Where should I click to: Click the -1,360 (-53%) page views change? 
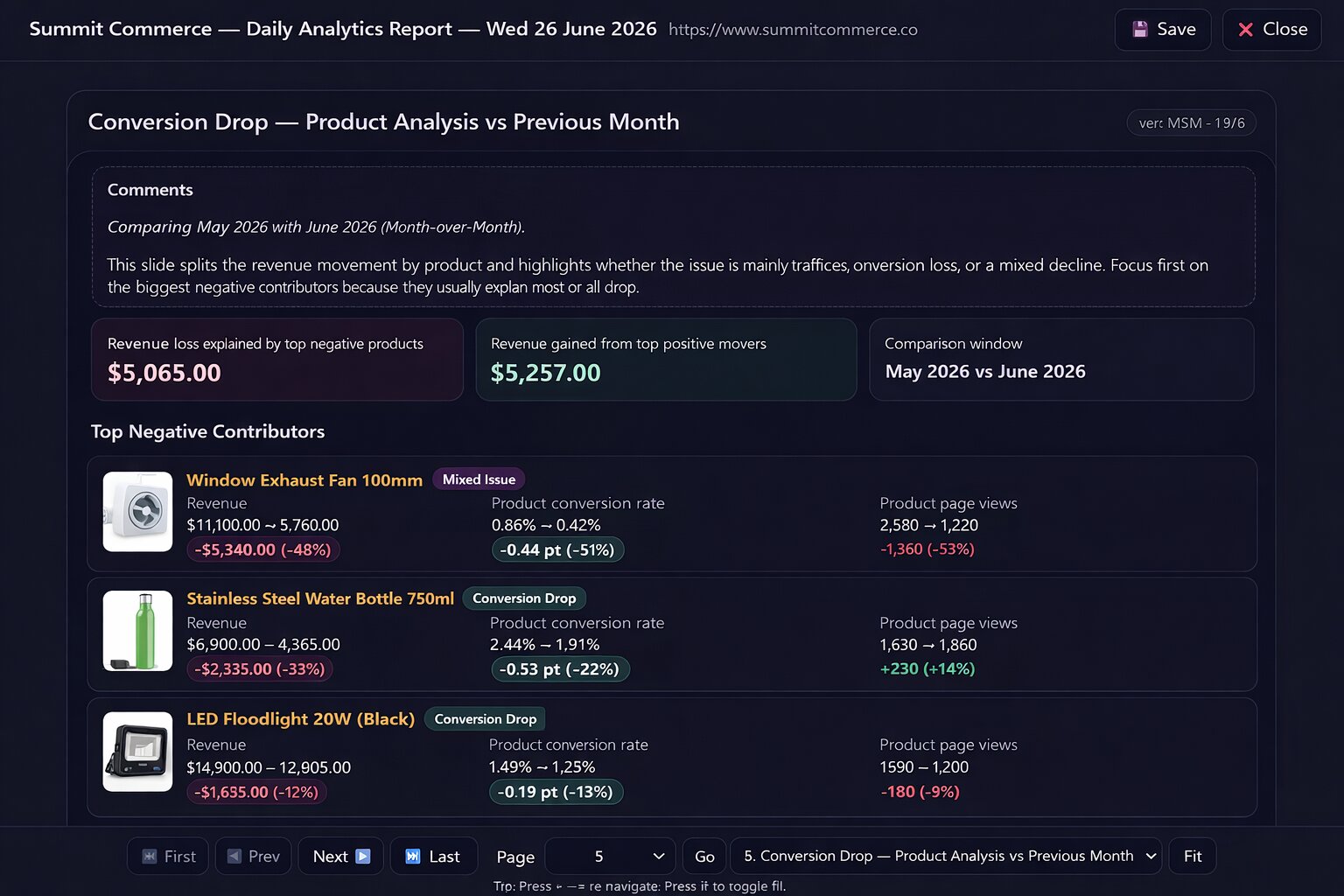[x=927, y=549]
